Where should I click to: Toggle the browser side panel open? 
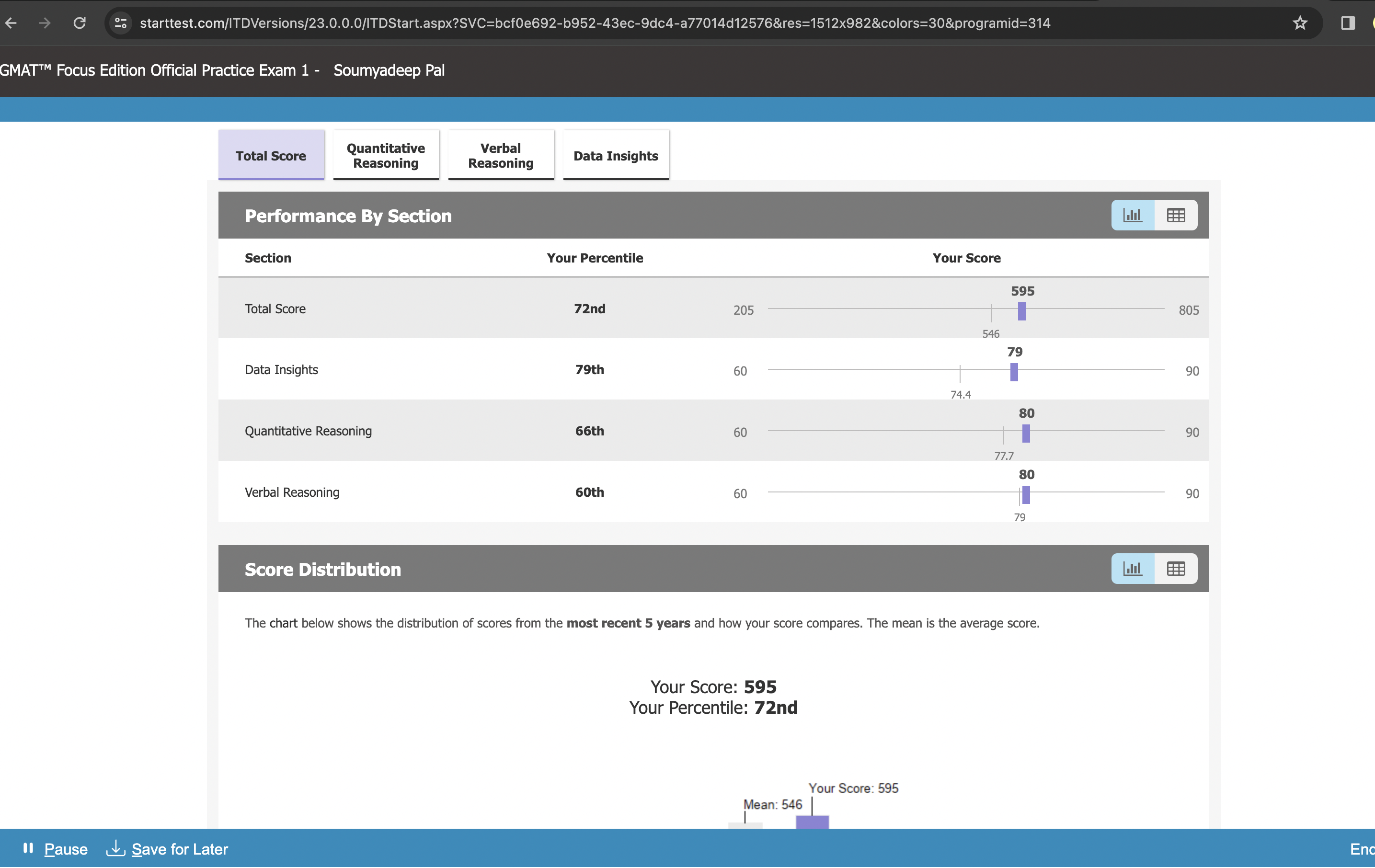[x=1348, y=23]
